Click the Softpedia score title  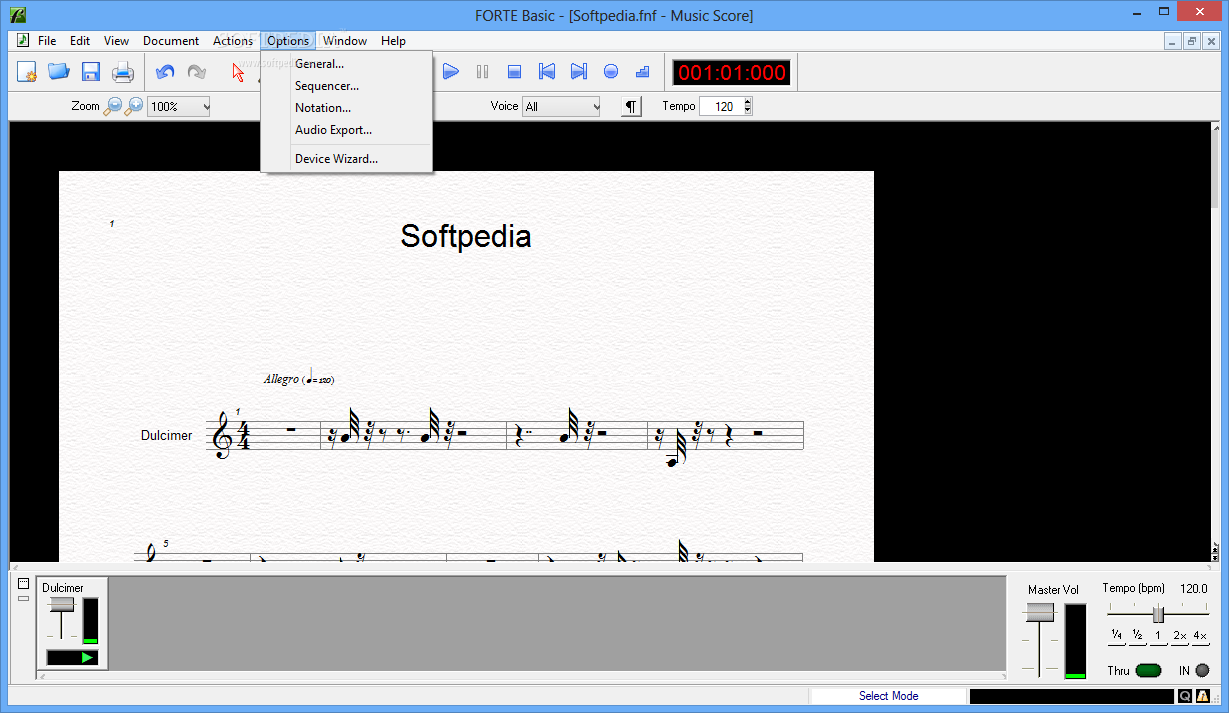[466, 236]
